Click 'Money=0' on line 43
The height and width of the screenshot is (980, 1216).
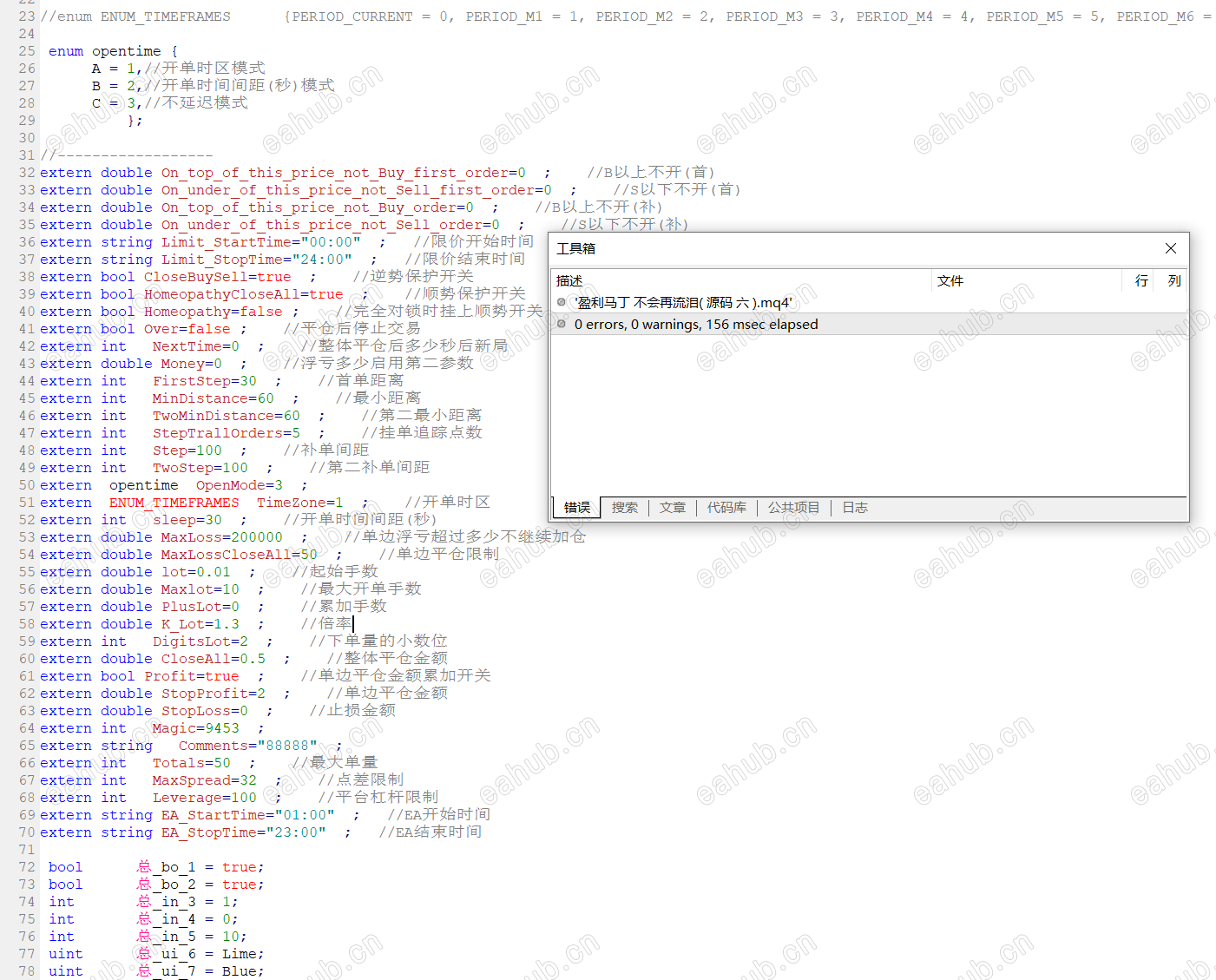tap(192, 364)
